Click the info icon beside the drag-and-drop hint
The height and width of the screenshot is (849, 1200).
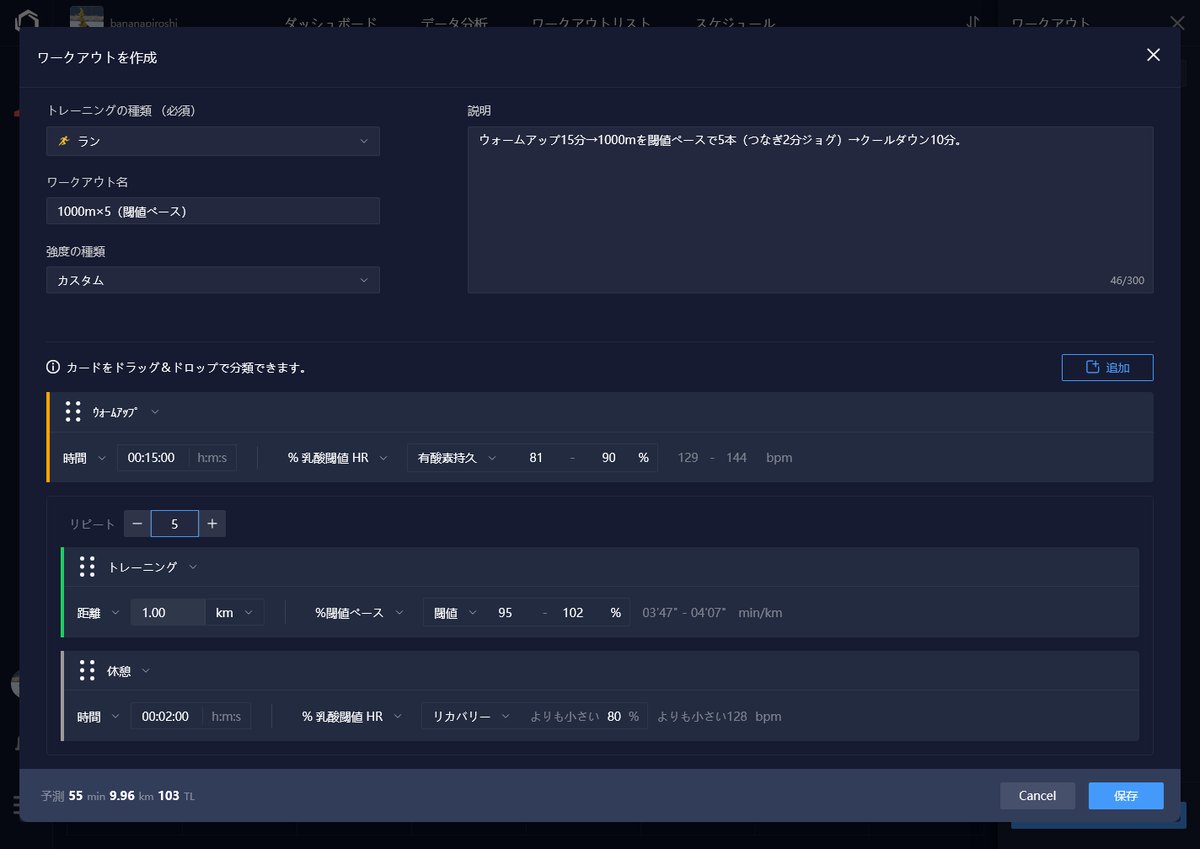click(53, 367)
